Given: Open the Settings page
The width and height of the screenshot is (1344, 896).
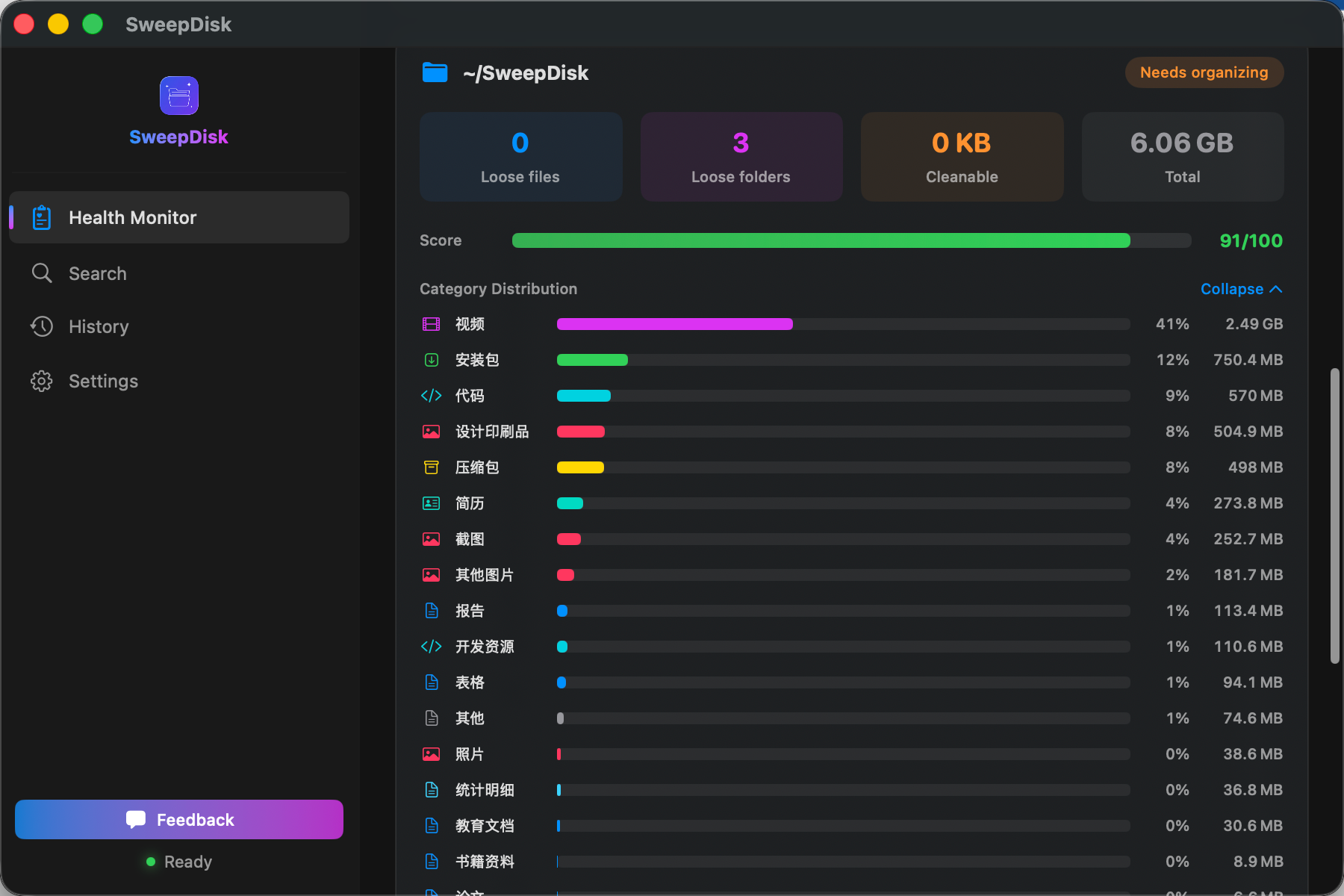Looking at the screenshot, I should 179,381.
